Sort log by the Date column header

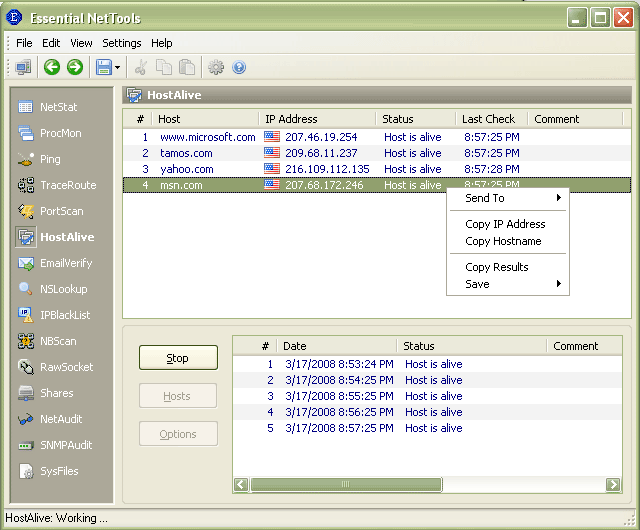[x=337, y=346]
